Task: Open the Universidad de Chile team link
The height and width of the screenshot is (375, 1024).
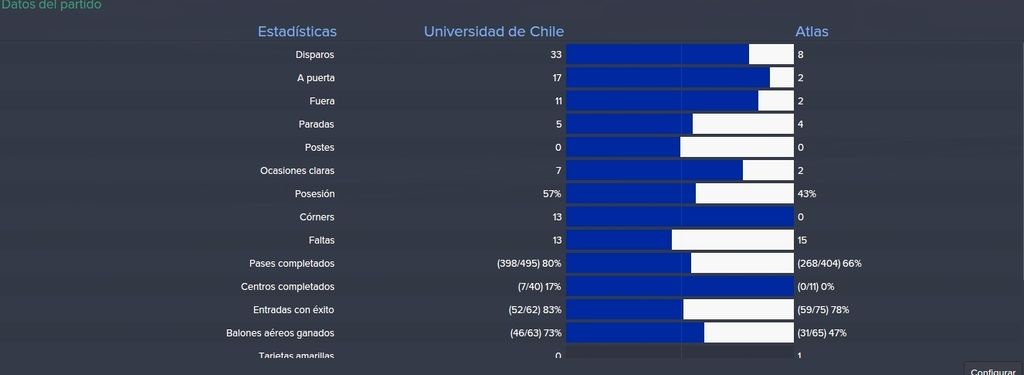Action: 494,31
